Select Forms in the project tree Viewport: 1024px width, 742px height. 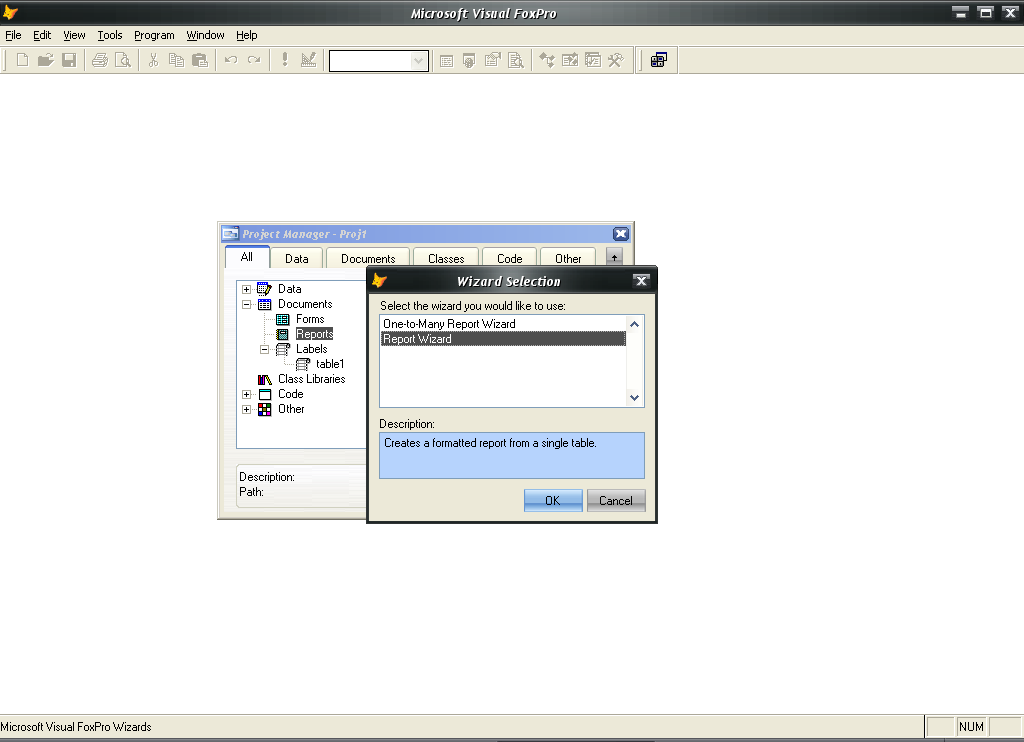click(x=310, y=319)
